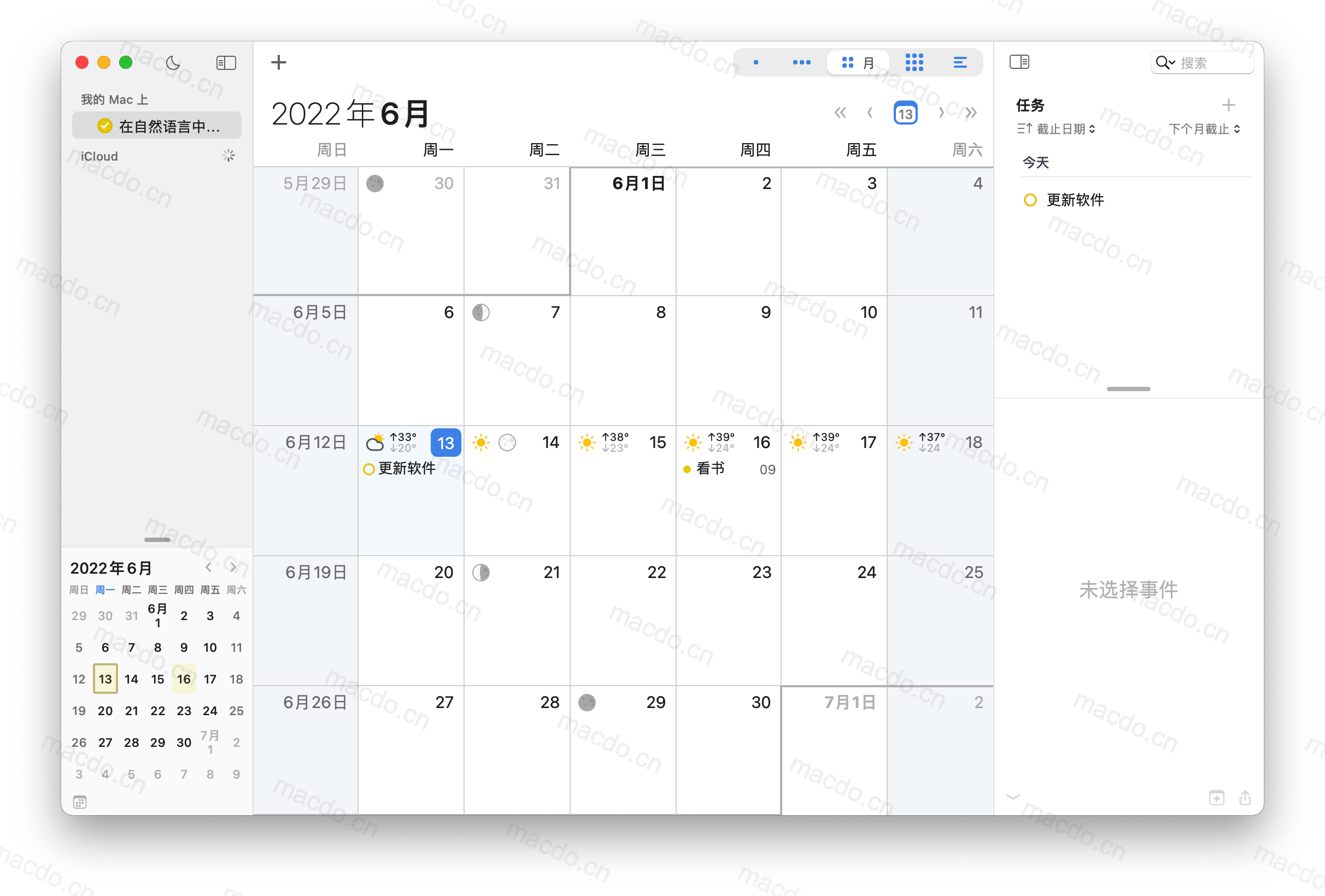Select 16 in the mini calendar

click(x=184, y=679)
